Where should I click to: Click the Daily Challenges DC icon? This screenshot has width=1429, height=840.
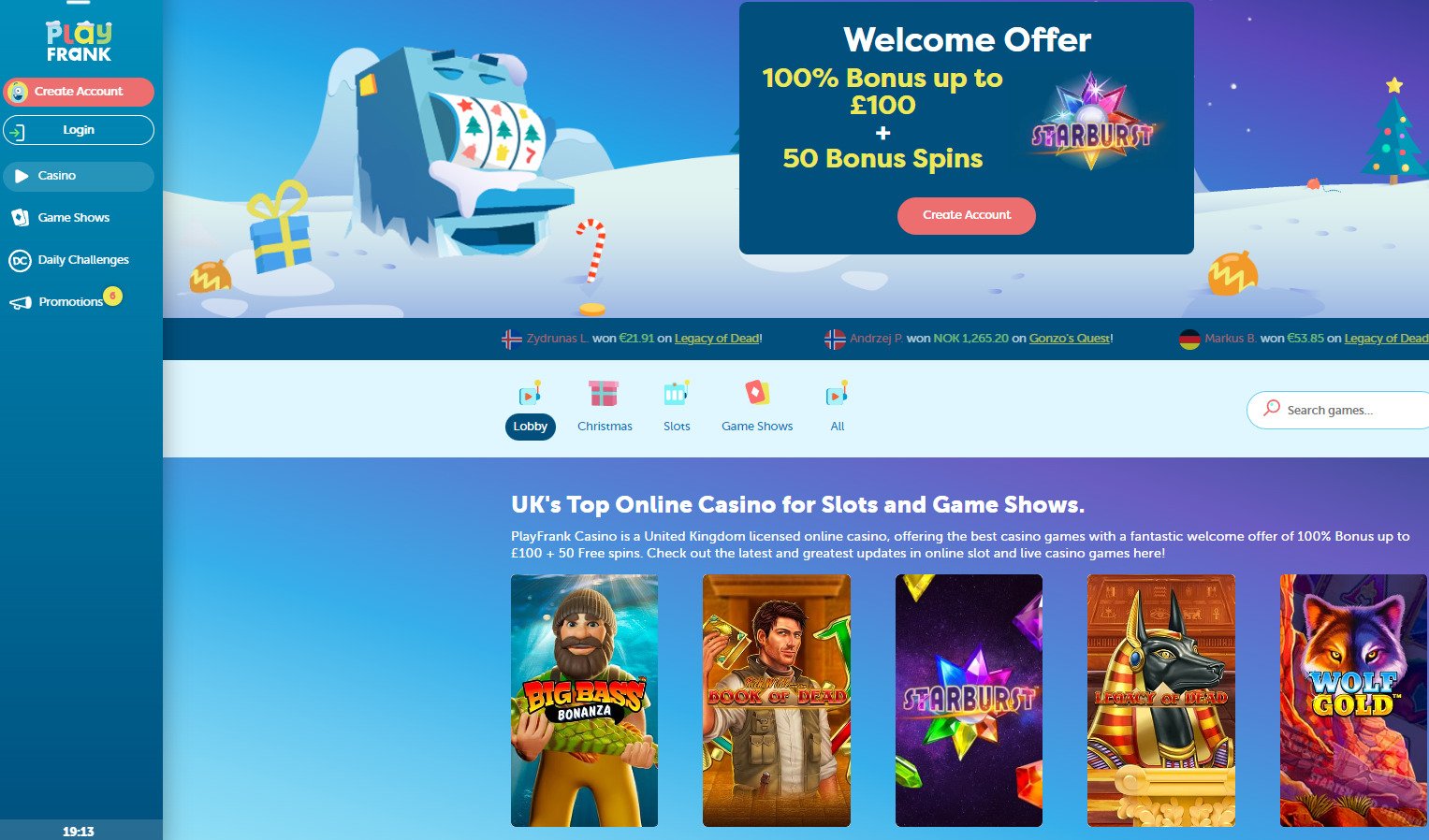coord(20,260)
